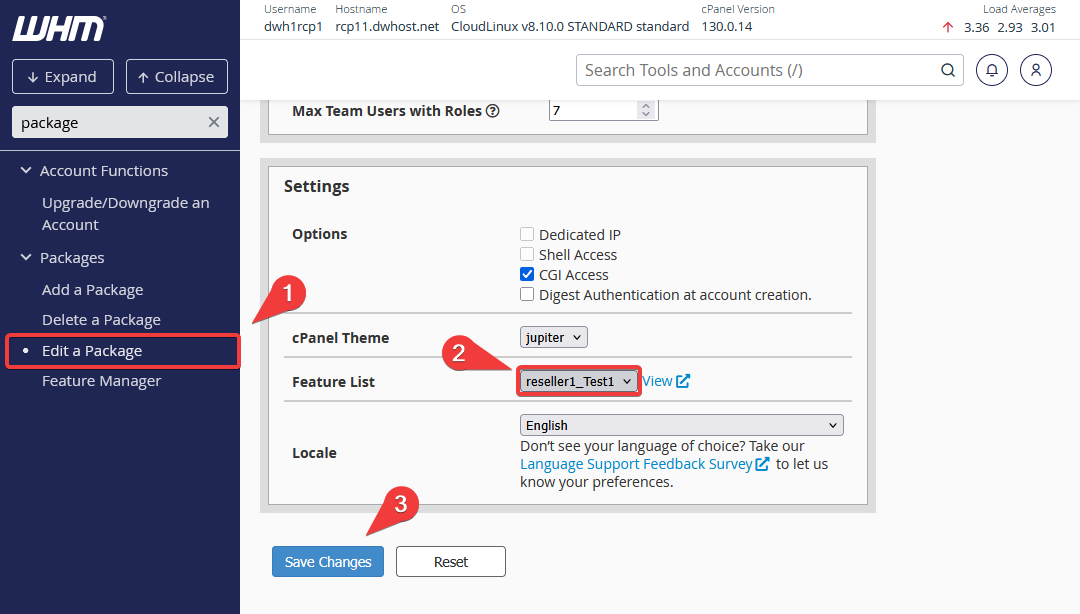Open the Feature List reseller1_Test1 dropdown

tap(578, 382)
